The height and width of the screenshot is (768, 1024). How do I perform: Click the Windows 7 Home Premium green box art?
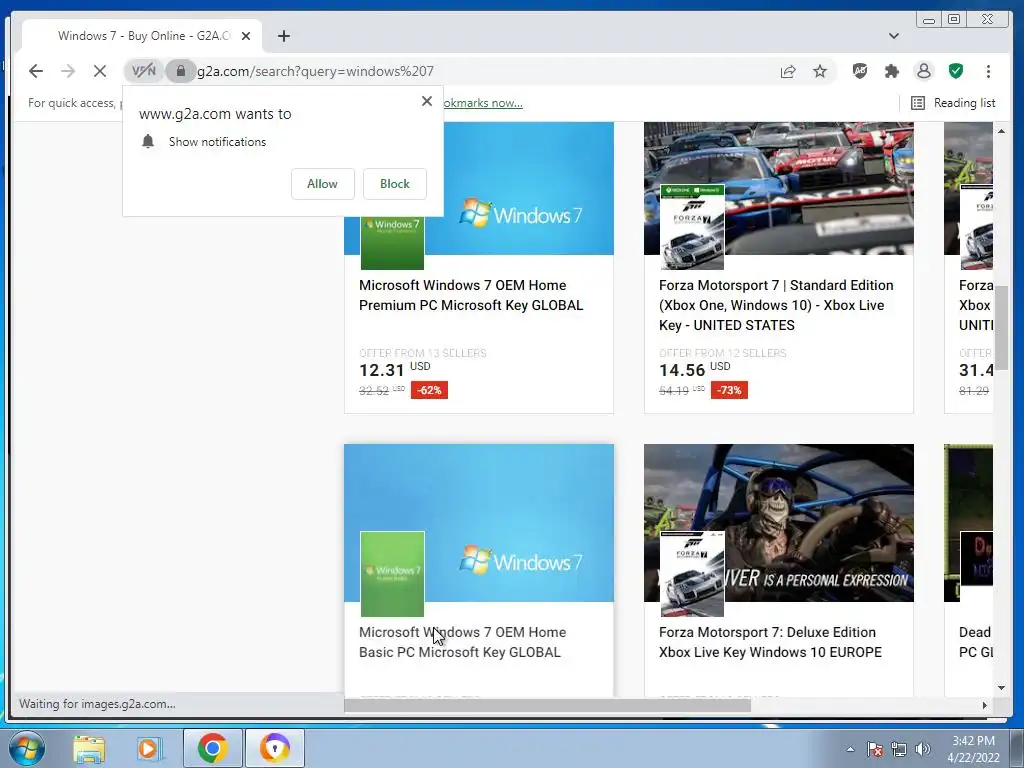click(x=392, y=243)
